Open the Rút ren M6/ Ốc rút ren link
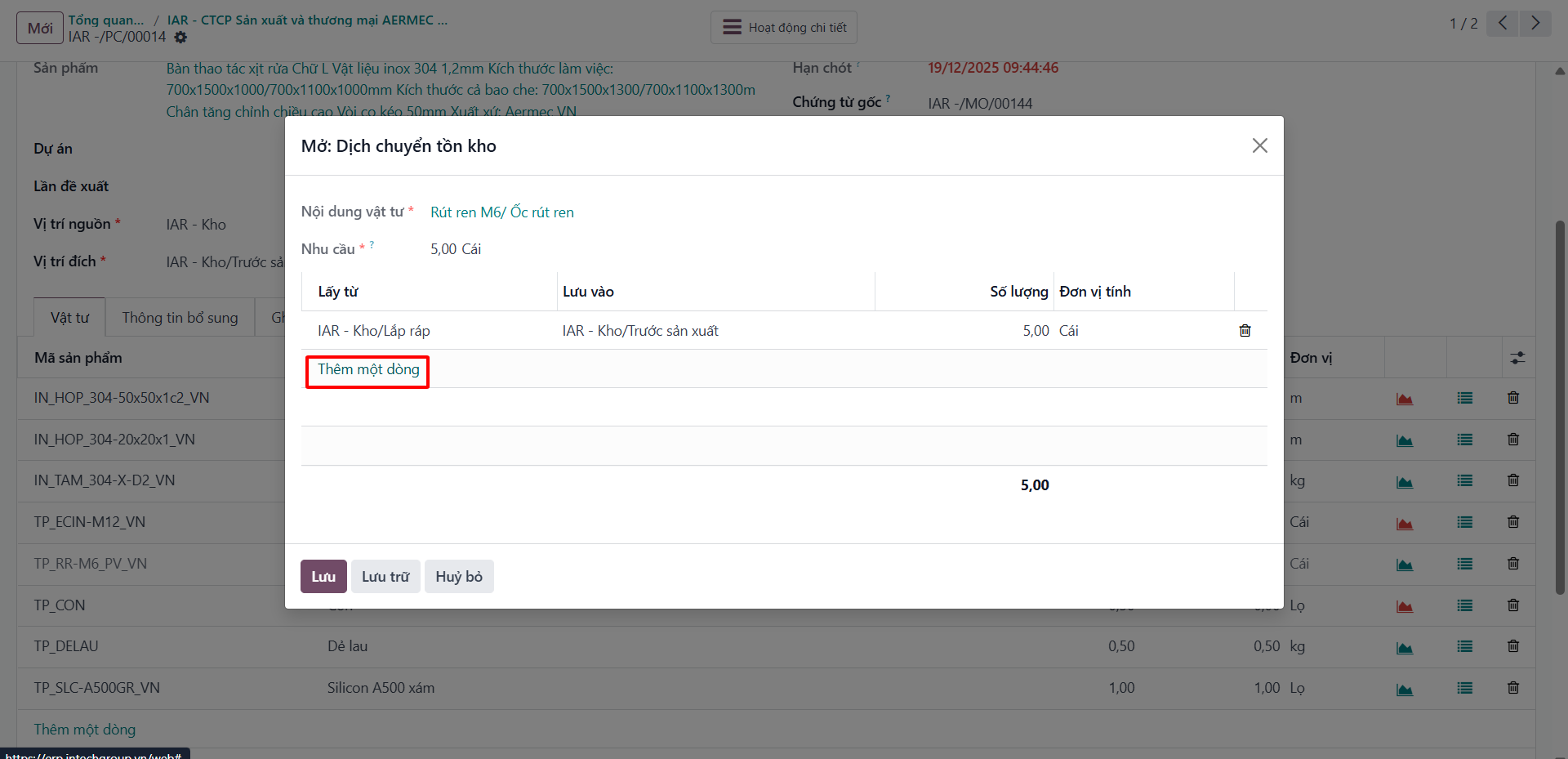The width and height of the screenshot is (1568, 759). click(502, 212)
